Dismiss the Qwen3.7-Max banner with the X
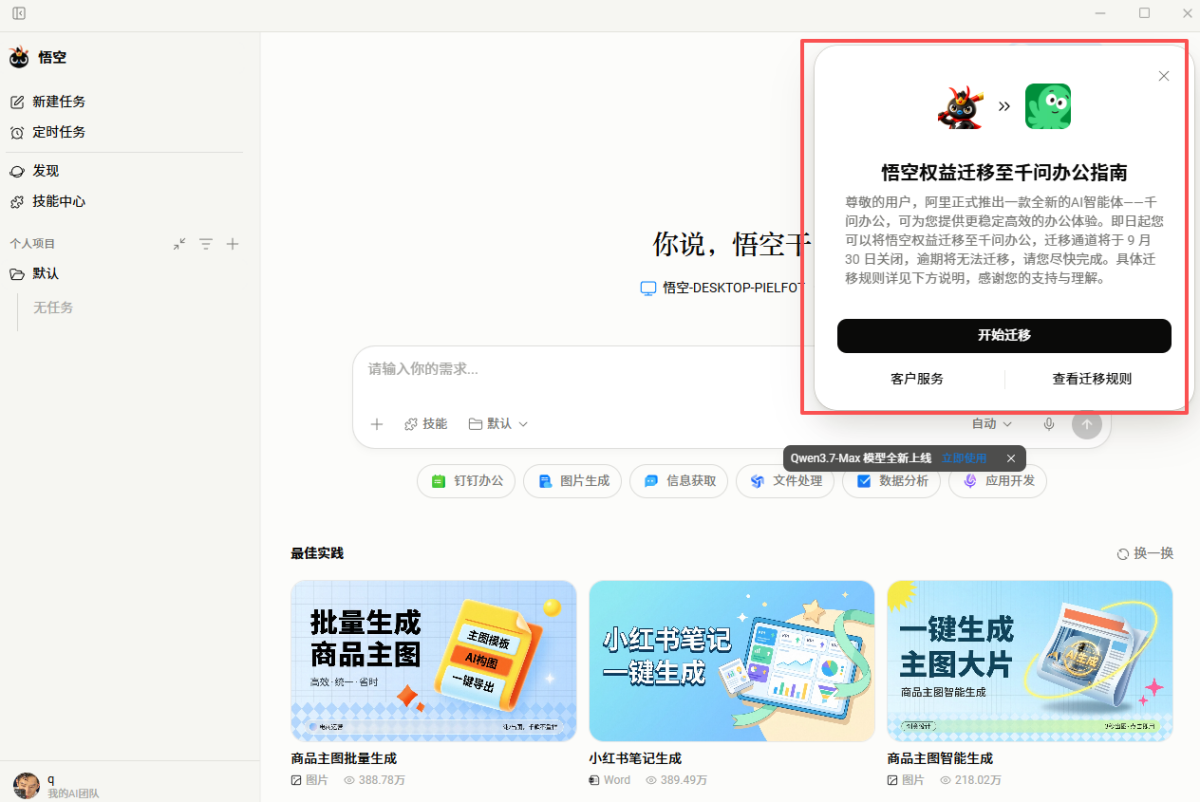1200x802 pixels. (1011, 458)
